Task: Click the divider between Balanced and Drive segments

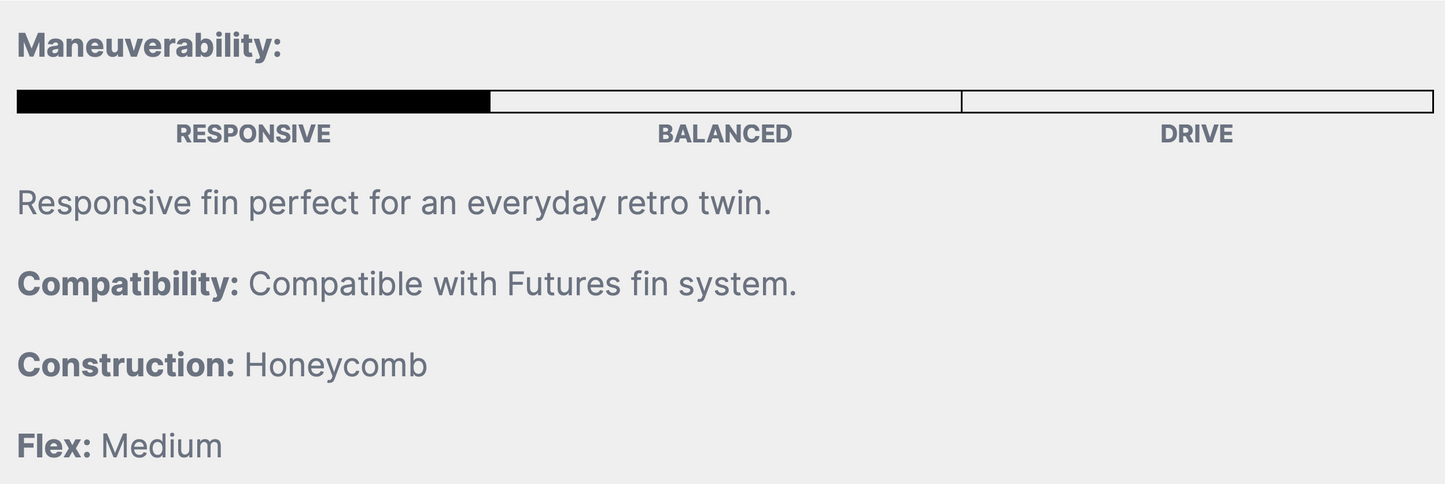Action: coord(962,101)
